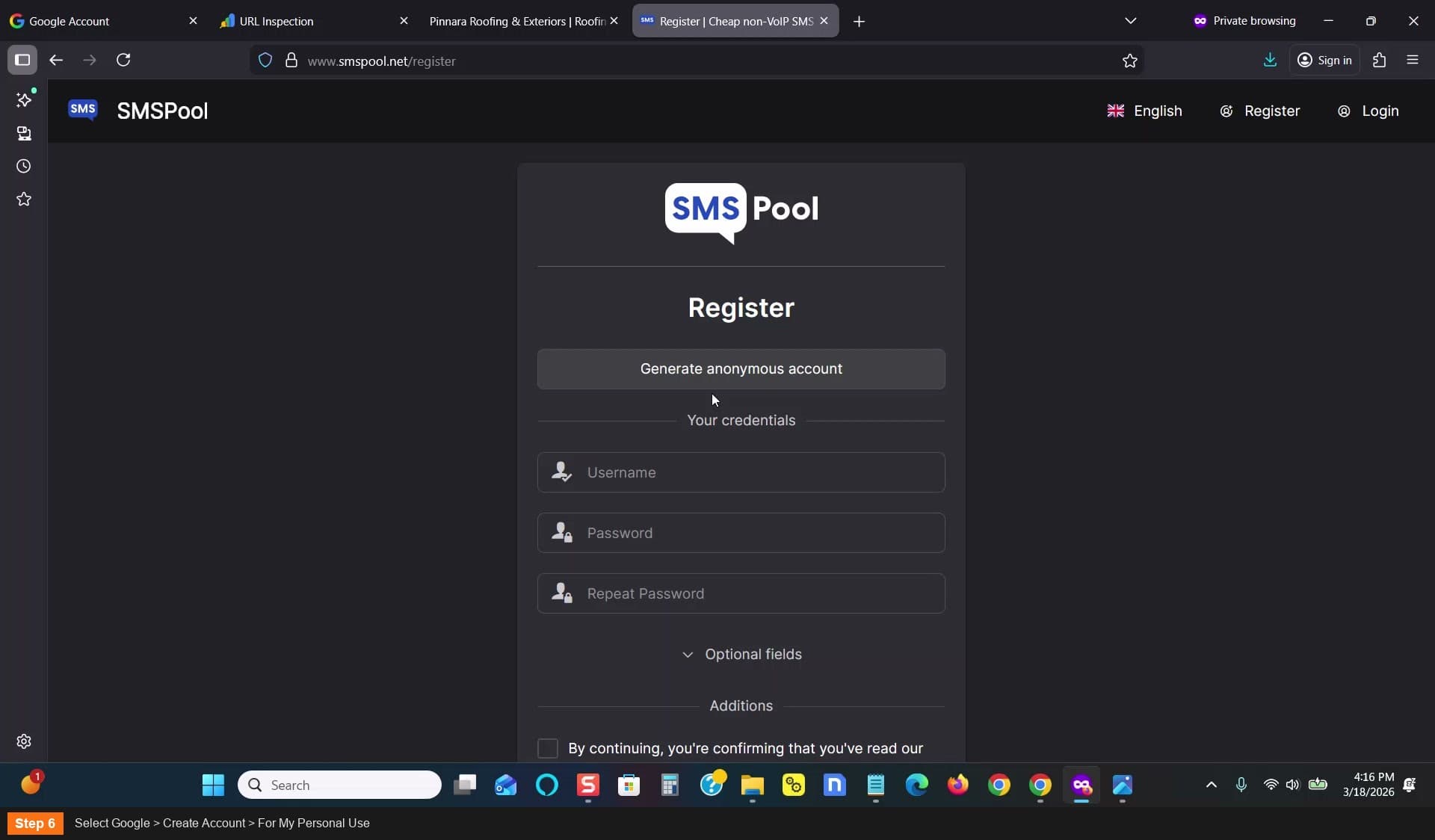Open sidebar settings gear icon
1435x840 pixels.
point(24,741)
